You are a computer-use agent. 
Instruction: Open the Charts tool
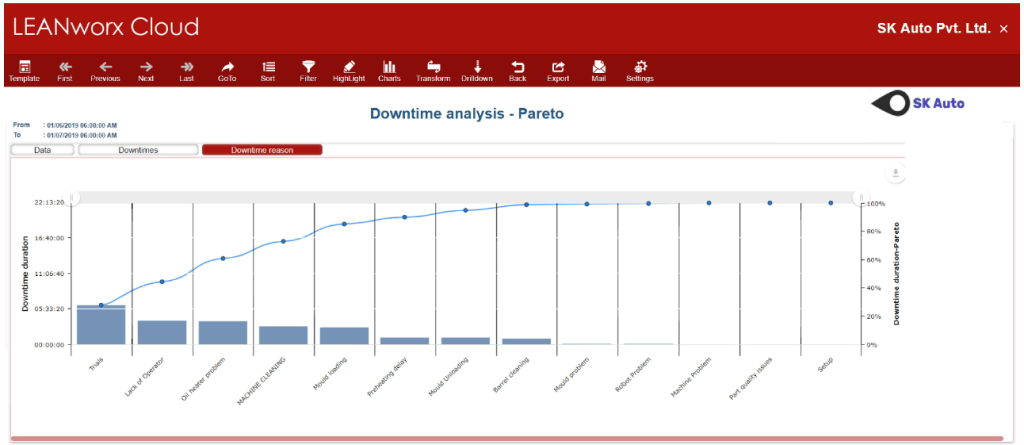(x=389, y=71)
